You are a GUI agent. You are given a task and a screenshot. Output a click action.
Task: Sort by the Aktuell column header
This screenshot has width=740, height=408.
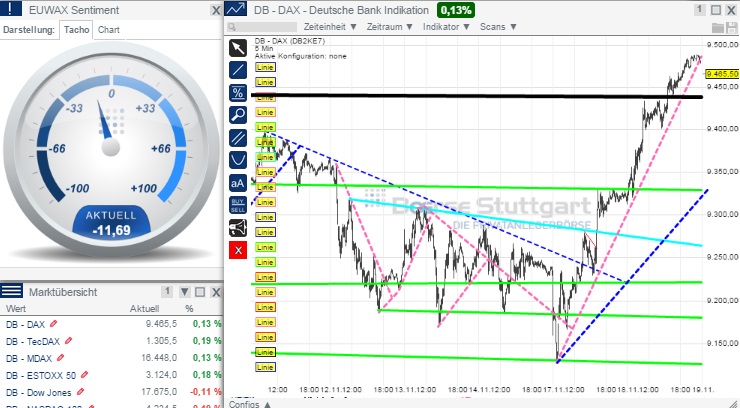click(x=144, y=309)
